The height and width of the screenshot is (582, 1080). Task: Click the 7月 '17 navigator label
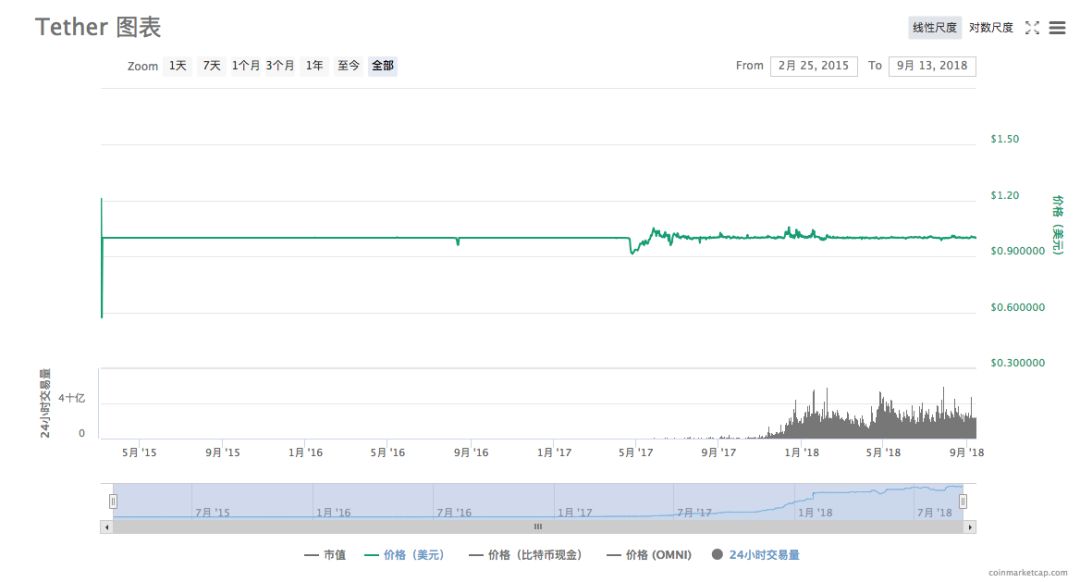pyautogui.click(x=694, y=512)
